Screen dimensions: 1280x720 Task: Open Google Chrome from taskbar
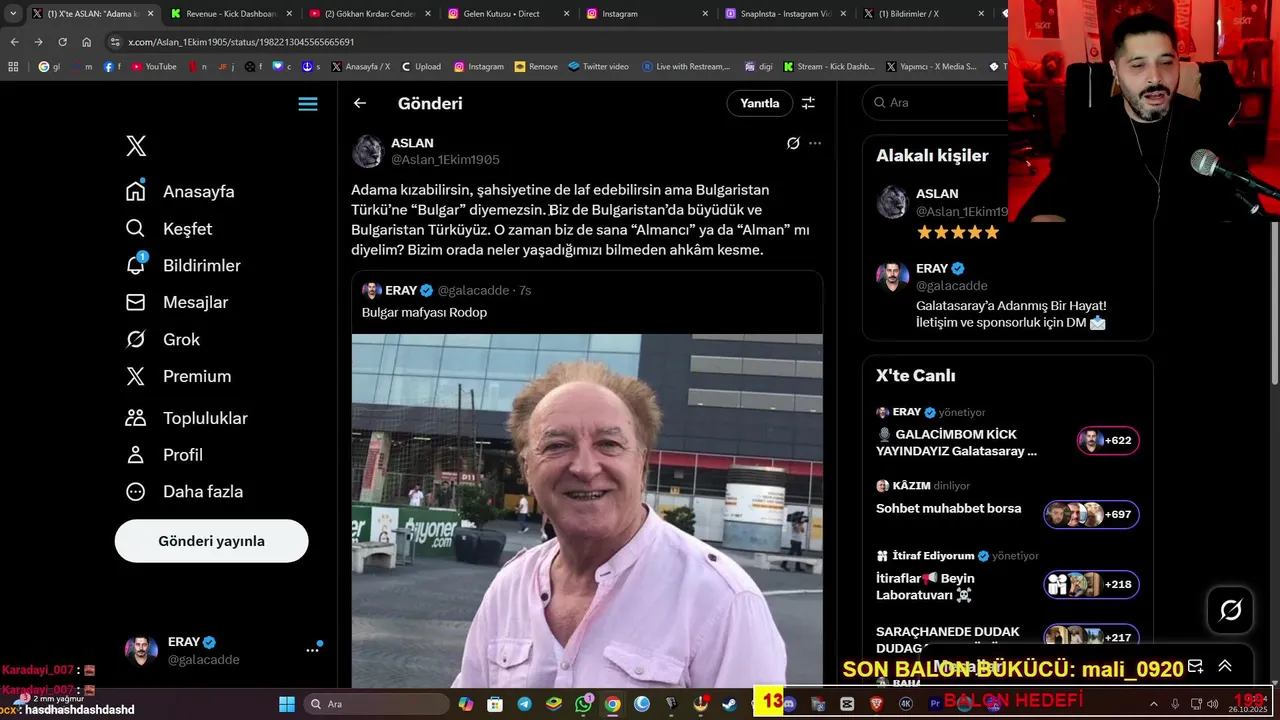pyautogui.click(x=612, y=704)
